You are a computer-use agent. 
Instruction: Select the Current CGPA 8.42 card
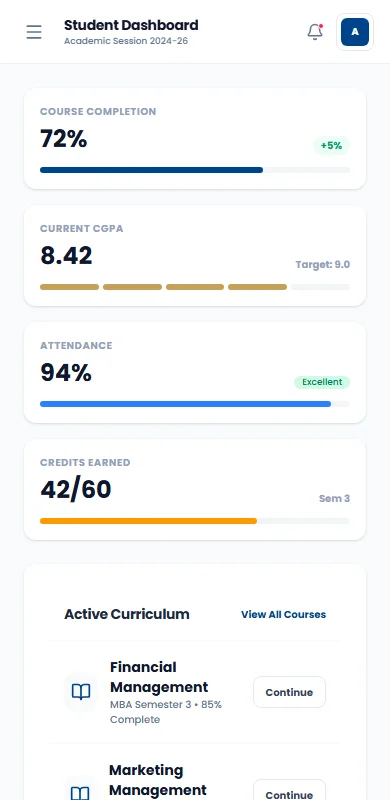(195, 256)
